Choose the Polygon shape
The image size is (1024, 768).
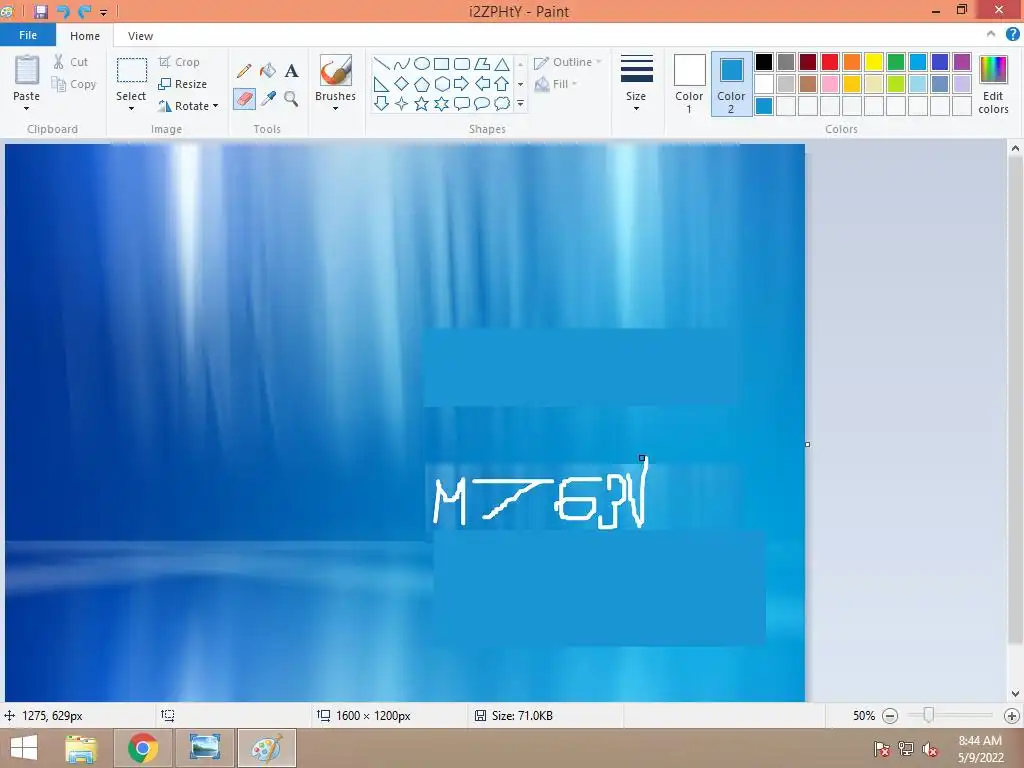(x=482, y=63)
